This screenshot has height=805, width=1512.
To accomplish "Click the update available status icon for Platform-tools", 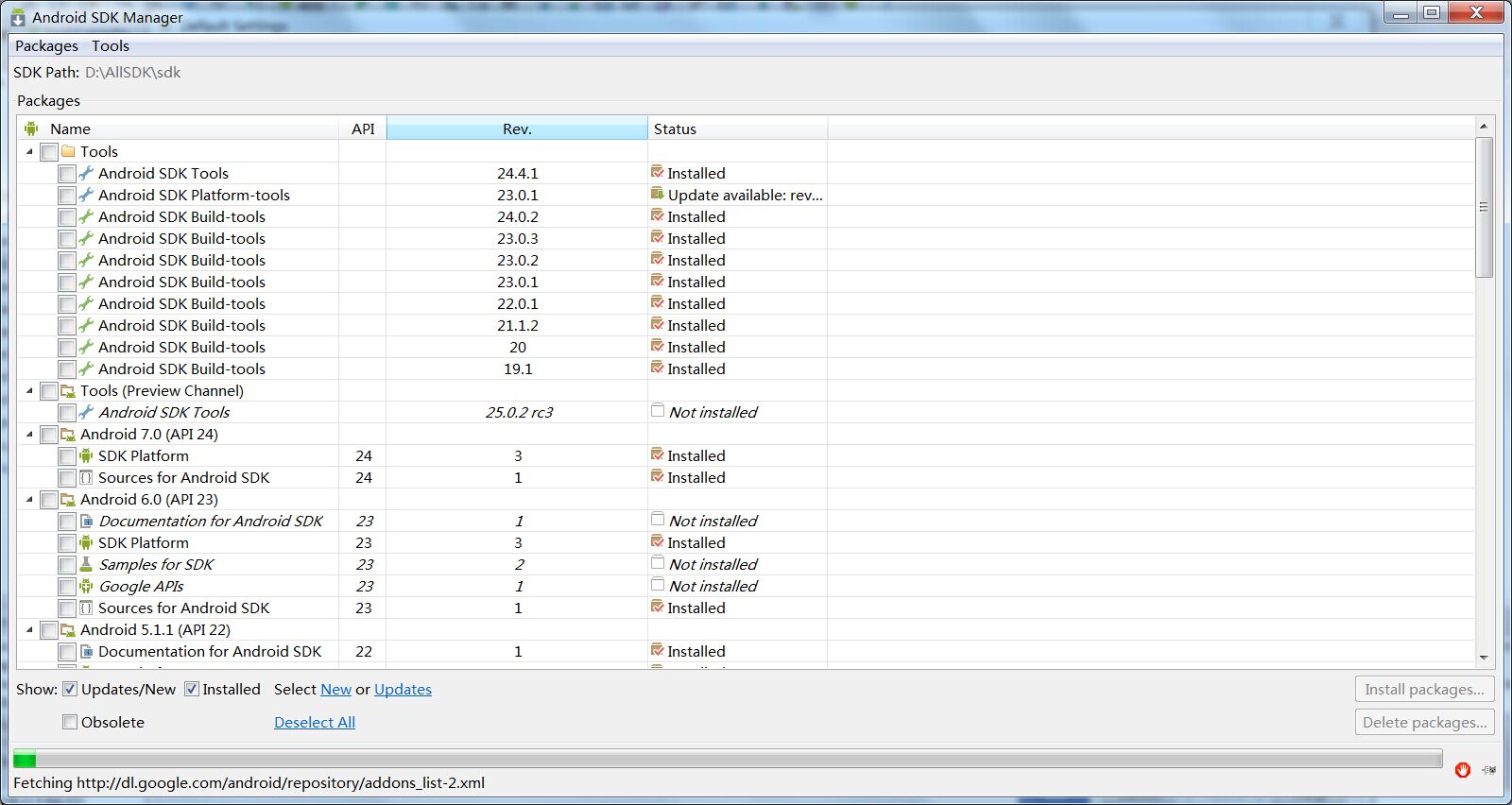I will pos(657,194).
